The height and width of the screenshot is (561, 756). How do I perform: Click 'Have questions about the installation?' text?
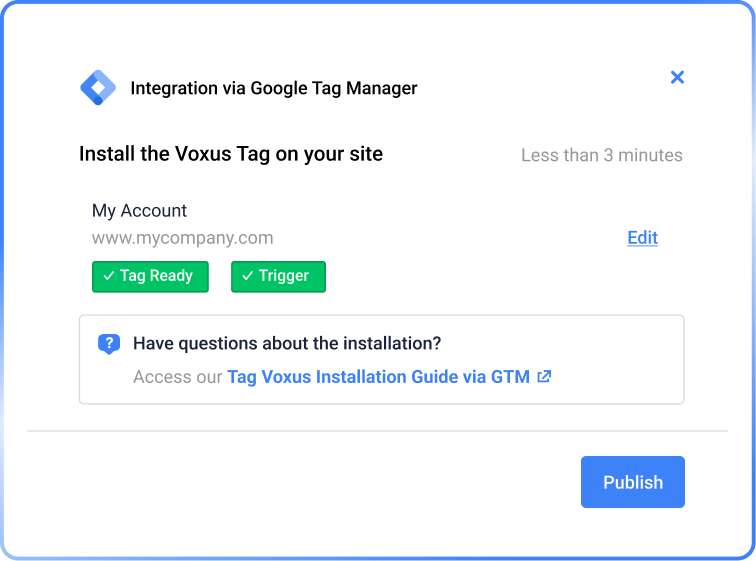(x=287, y=344)
